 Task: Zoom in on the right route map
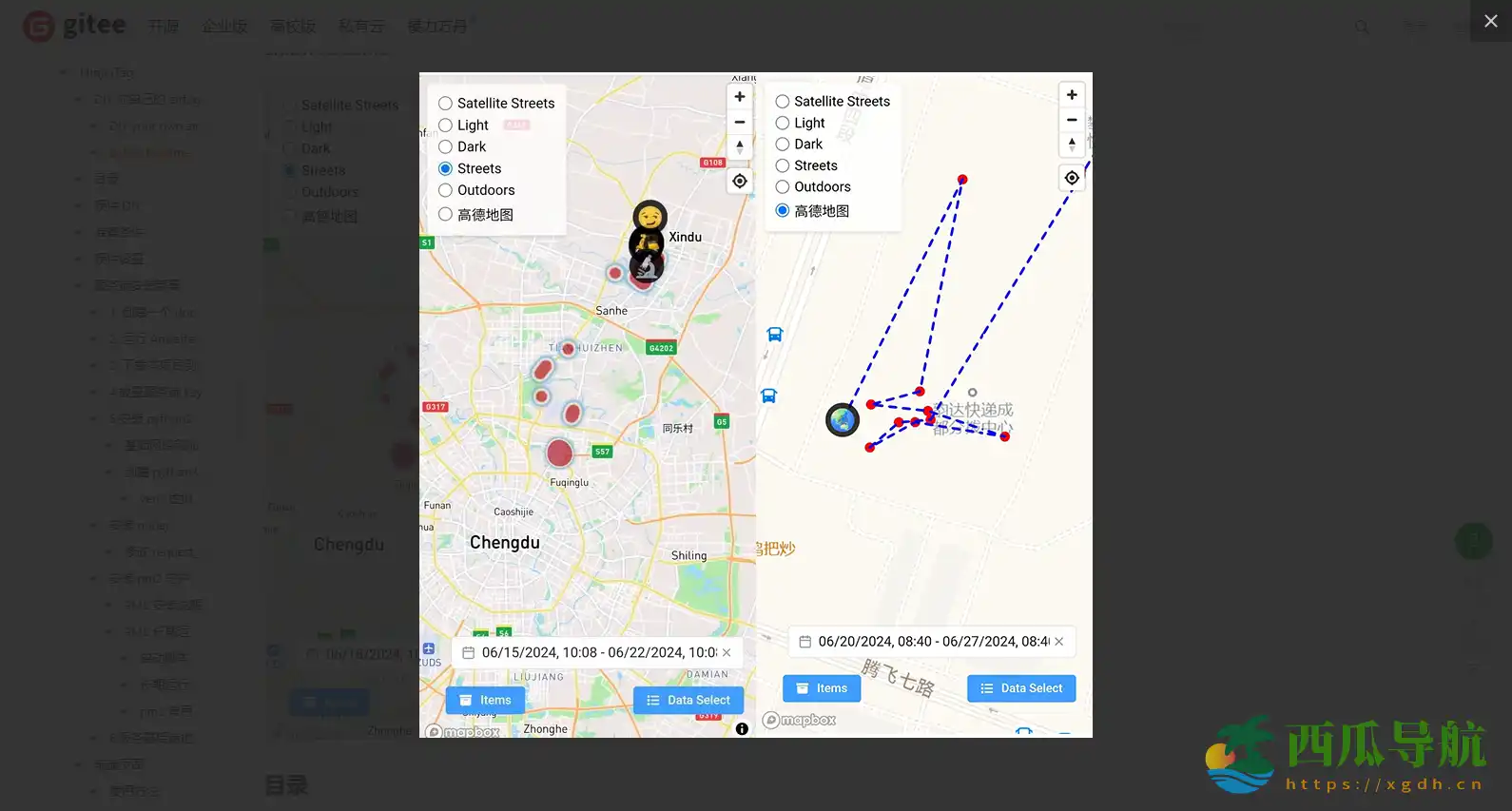(1072, 95)
